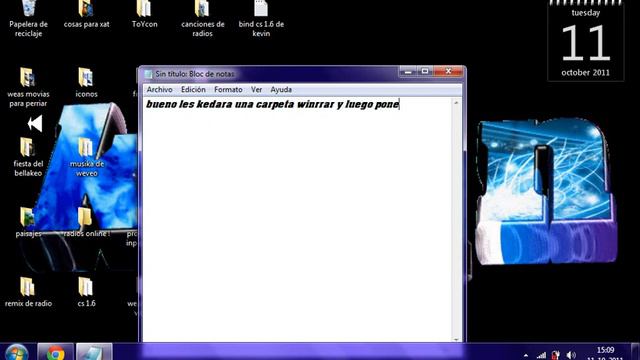Click inside the Notepad text area

pyautogui.click(x=298, y=220)
